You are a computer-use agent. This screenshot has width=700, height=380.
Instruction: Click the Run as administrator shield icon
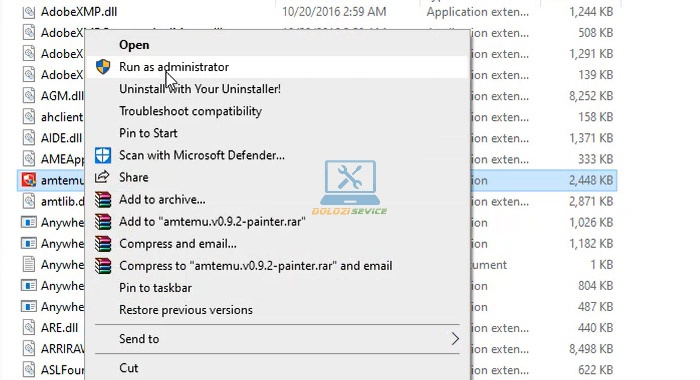(103, 67)
